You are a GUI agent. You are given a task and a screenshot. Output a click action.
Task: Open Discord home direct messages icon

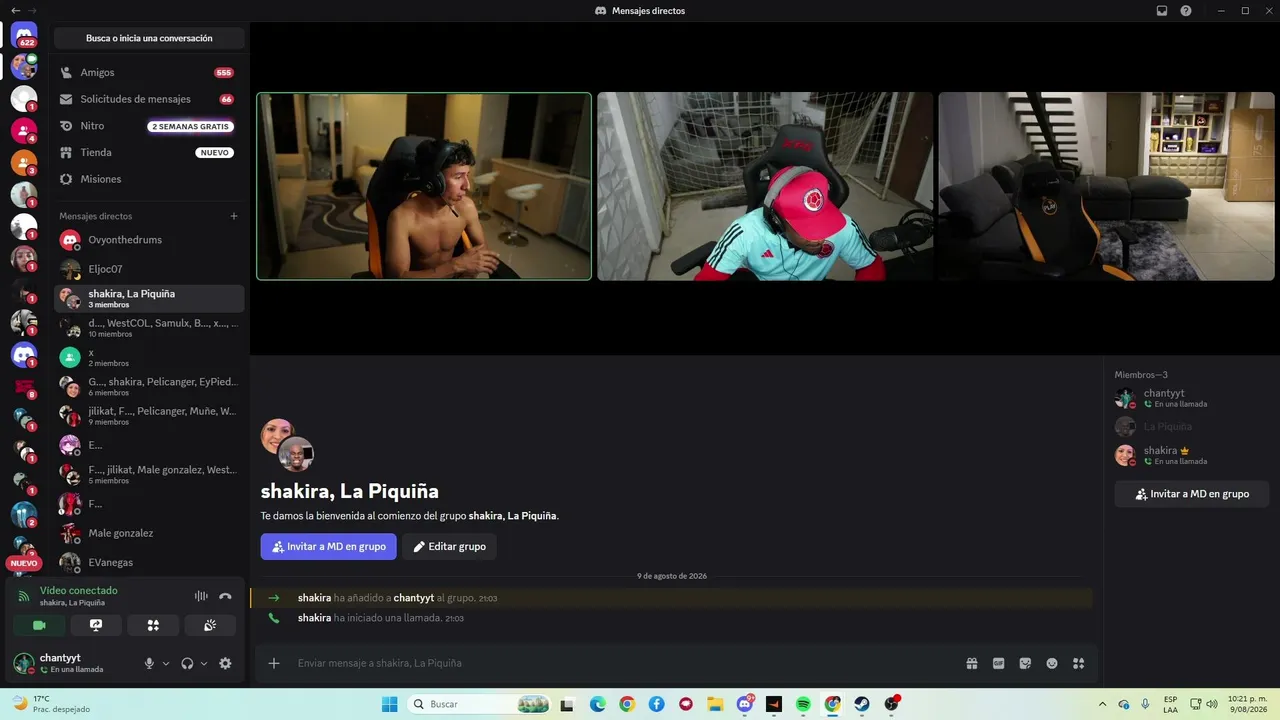pos(24,35)
